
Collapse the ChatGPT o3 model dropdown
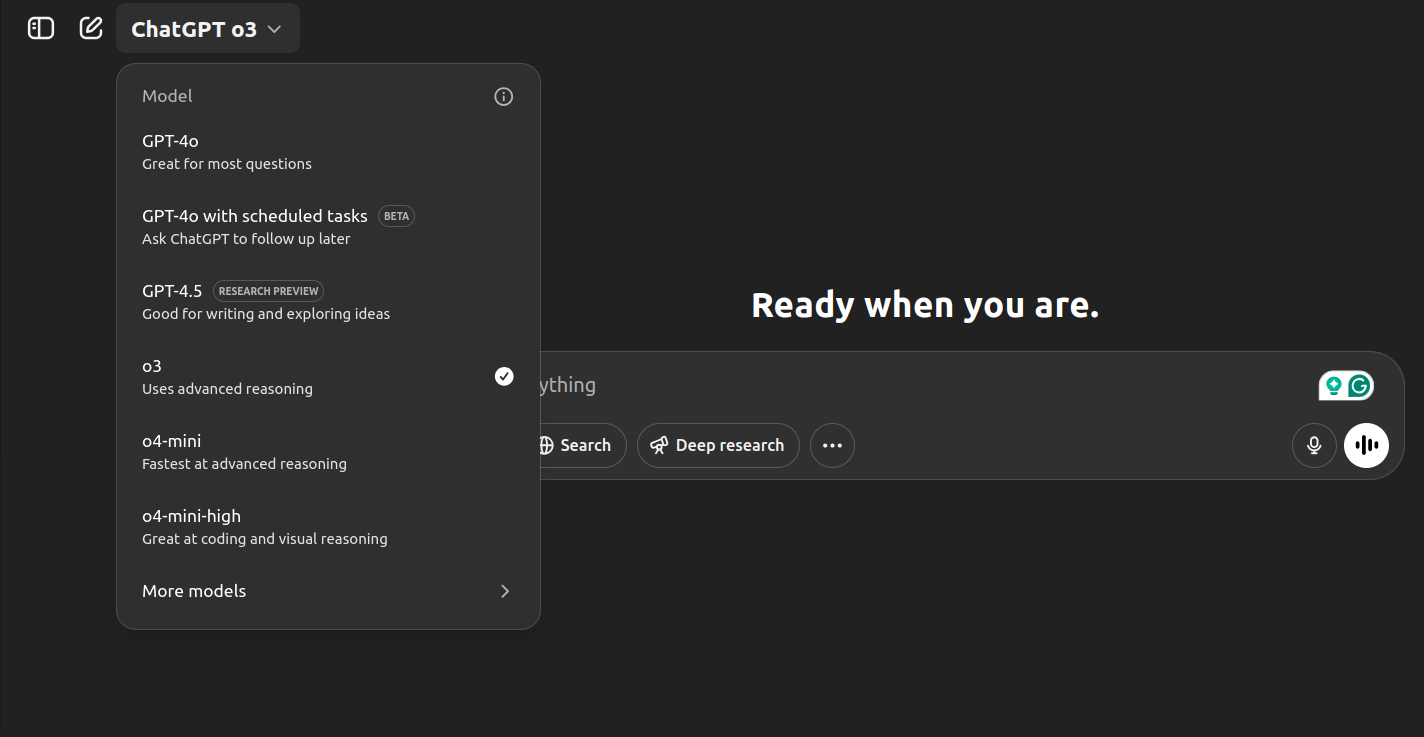click(208, 29)
